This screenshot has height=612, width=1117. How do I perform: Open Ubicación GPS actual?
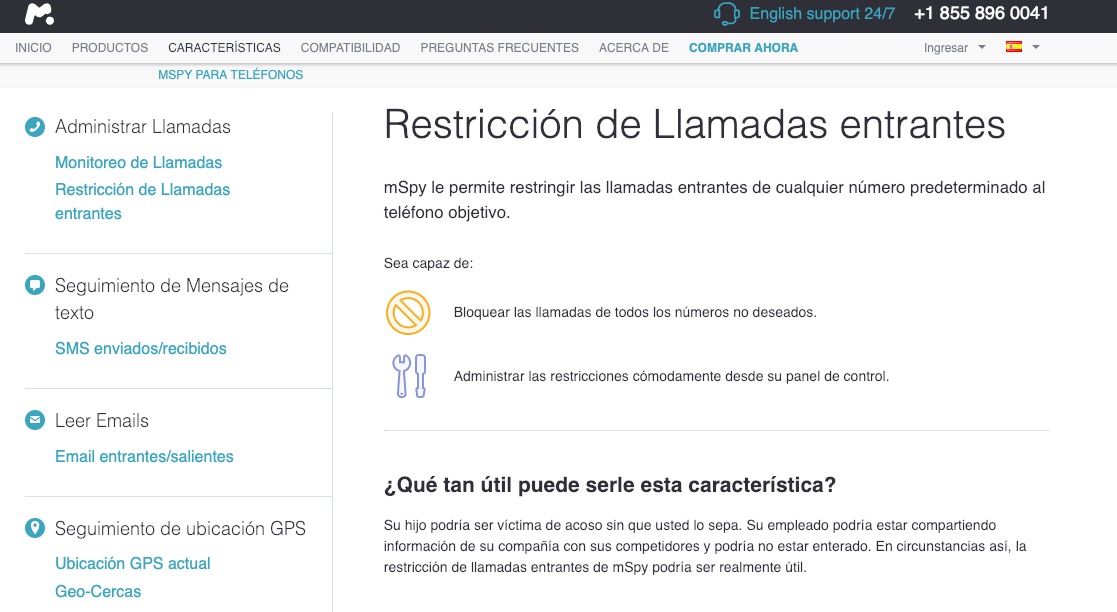pos(132,563)
